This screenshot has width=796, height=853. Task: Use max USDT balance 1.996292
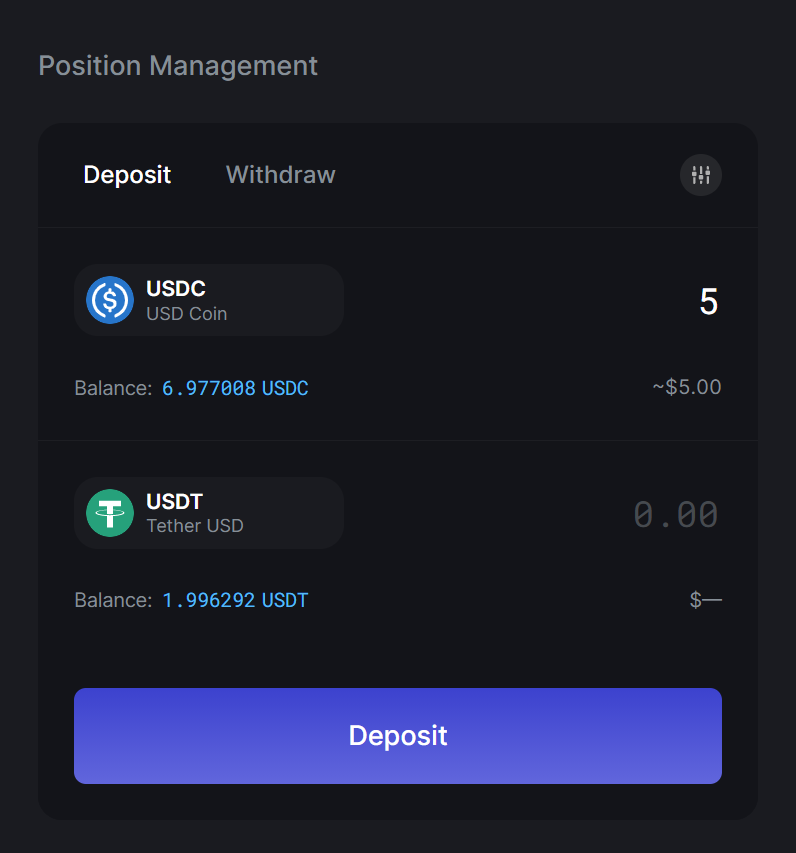point(235,601)
